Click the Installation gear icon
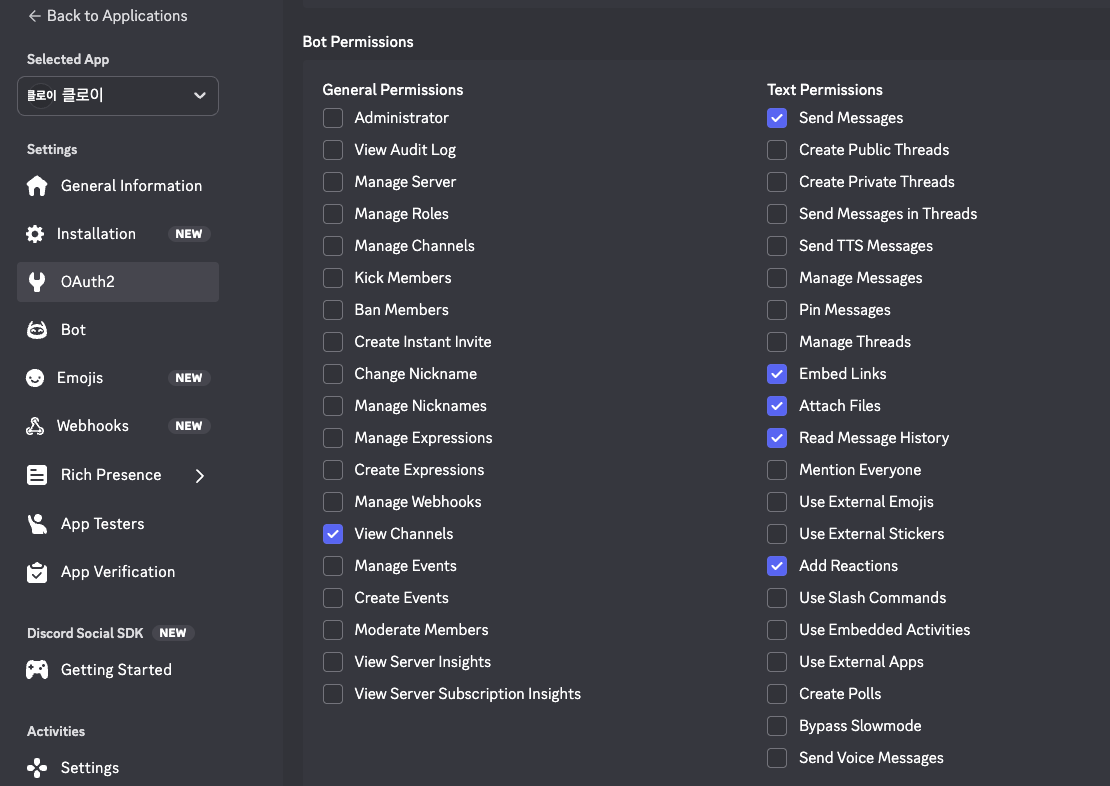 tap(35, 234)
